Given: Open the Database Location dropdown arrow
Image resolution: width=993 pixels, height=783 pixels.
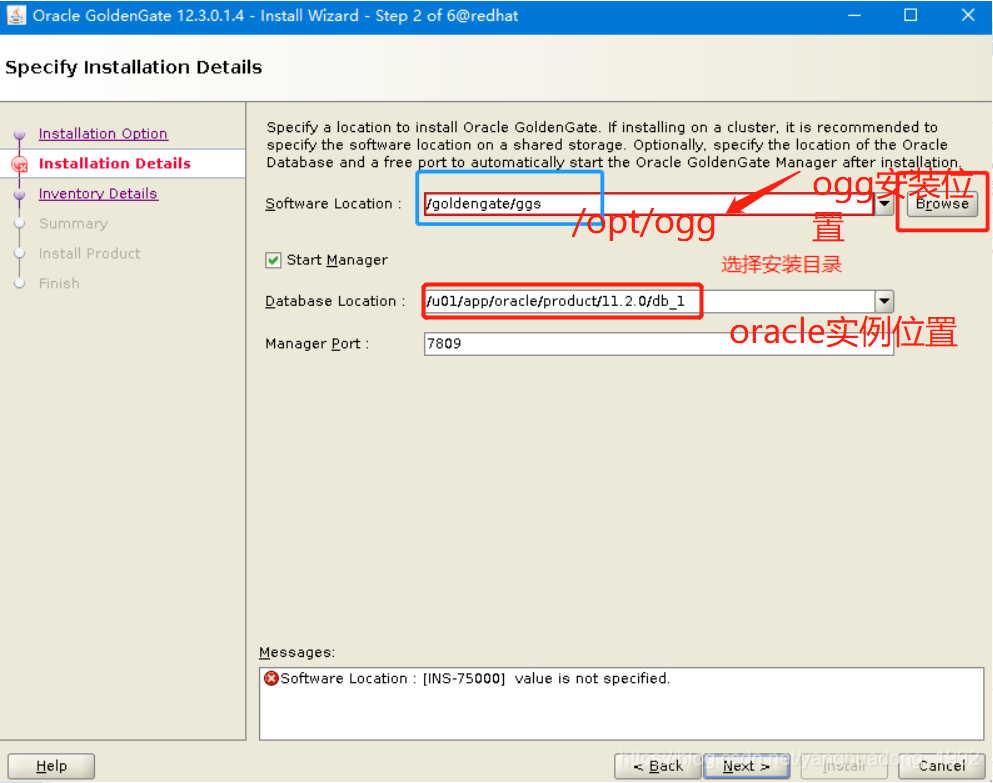Looking at the screenshot, I should tap(884, 301).
